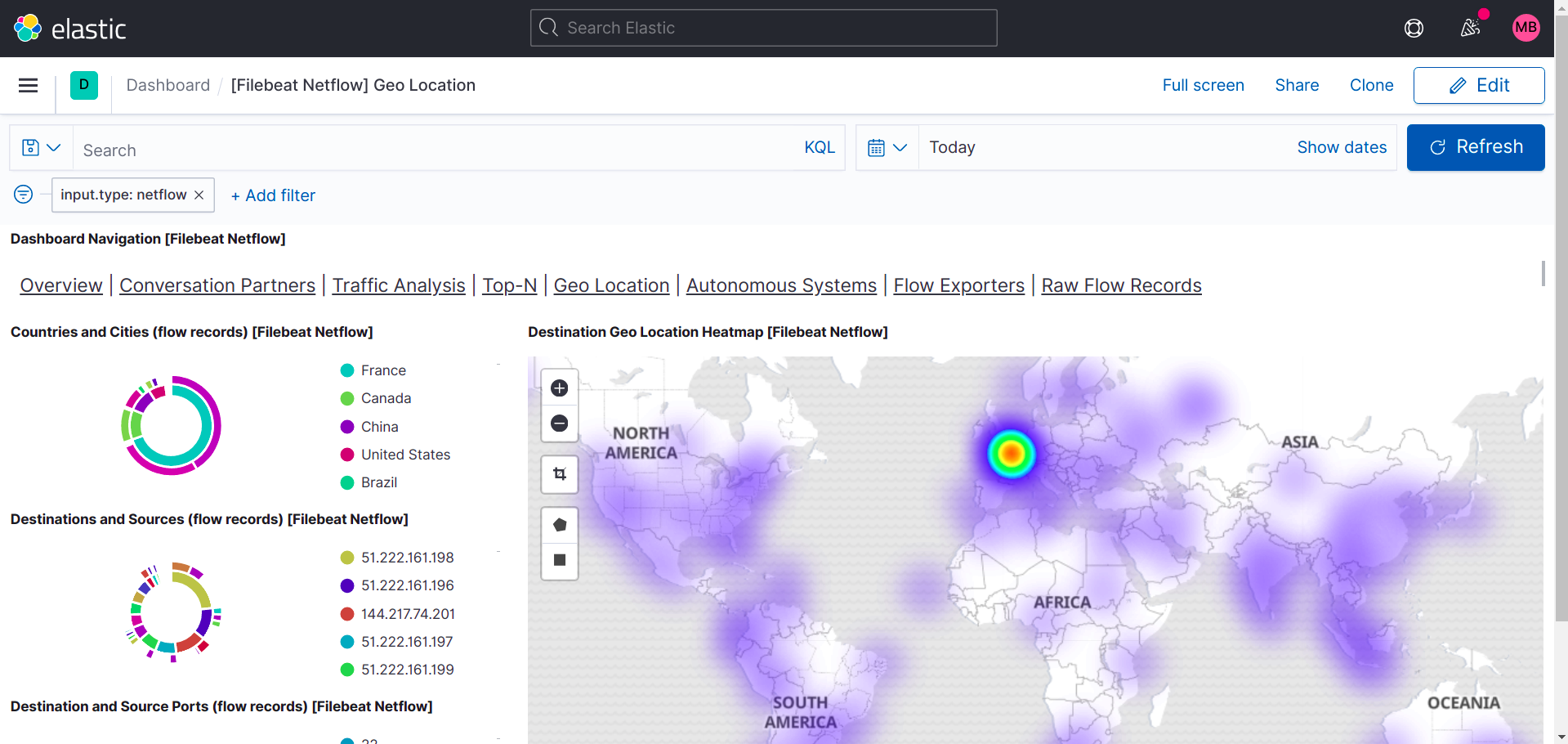Click the Elastic logo
The image size is (1568, 744).
[69, 29]
